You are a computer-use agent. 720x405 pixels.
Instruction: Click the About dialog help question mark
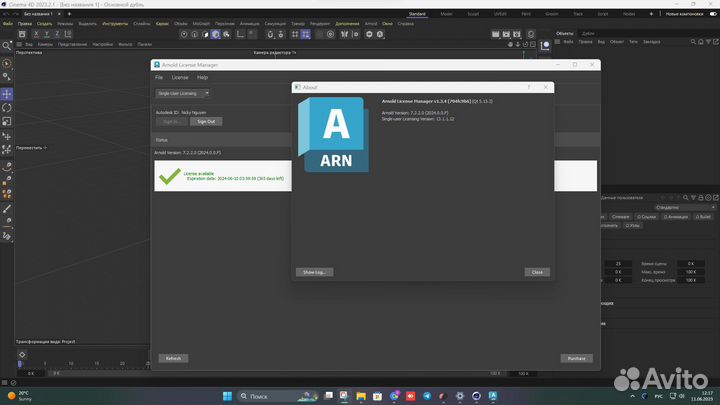pyautogui.click(x=529, y=87)
